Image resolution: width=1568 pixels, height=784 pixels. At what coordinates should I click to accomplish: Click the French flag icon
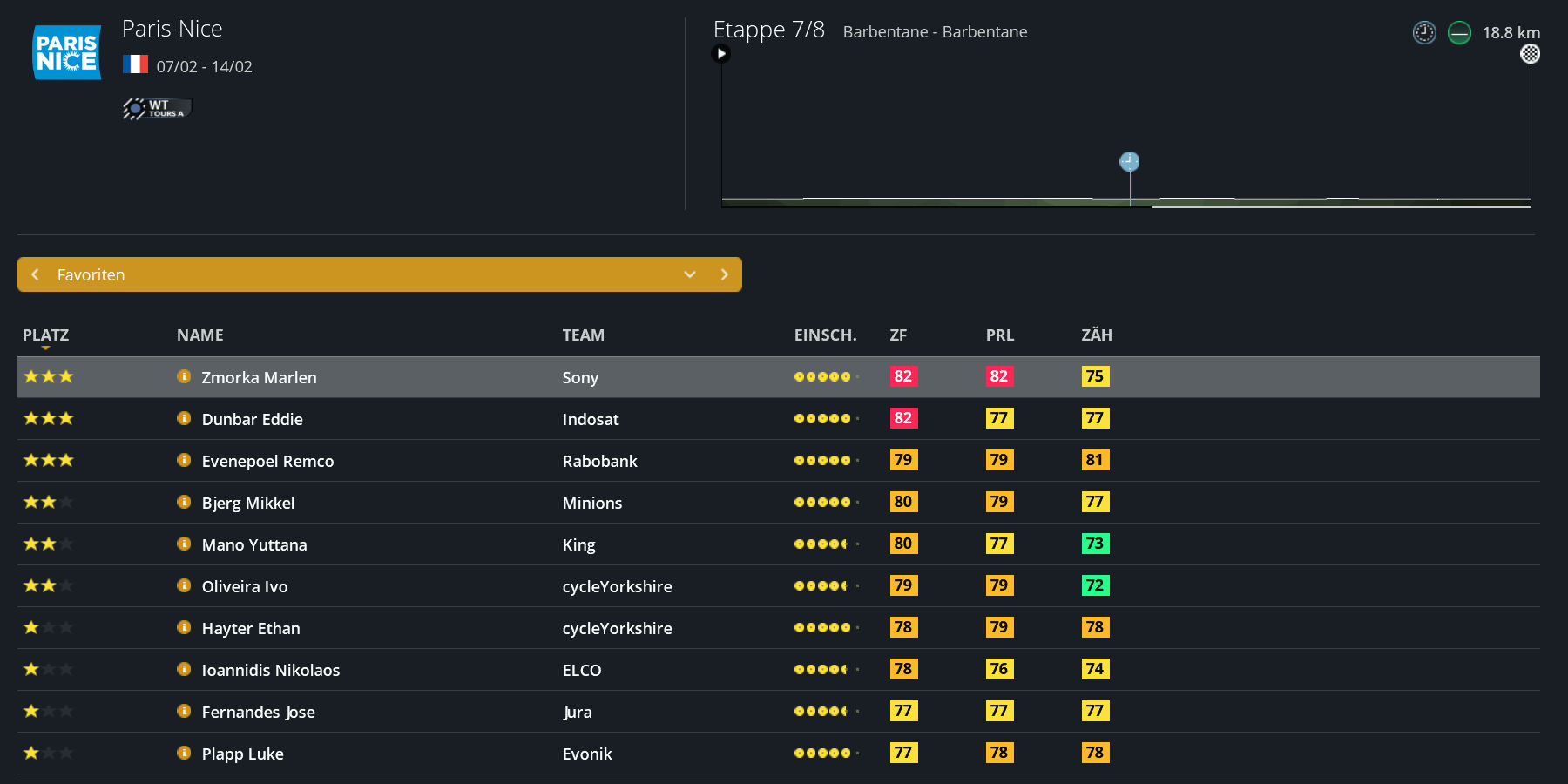[x=135, y=64]
